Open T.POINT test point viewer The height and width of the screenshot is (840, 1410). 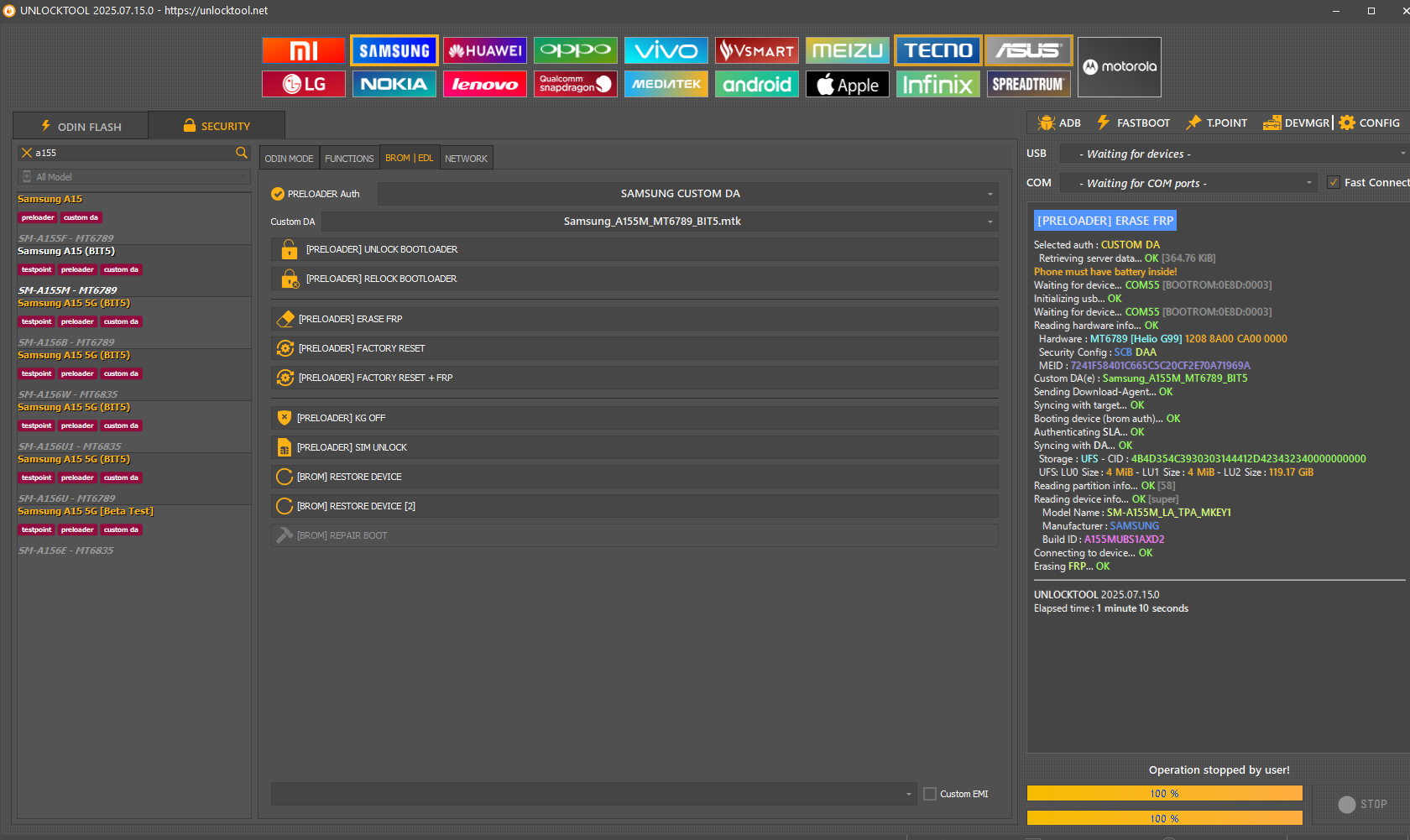1216,123
